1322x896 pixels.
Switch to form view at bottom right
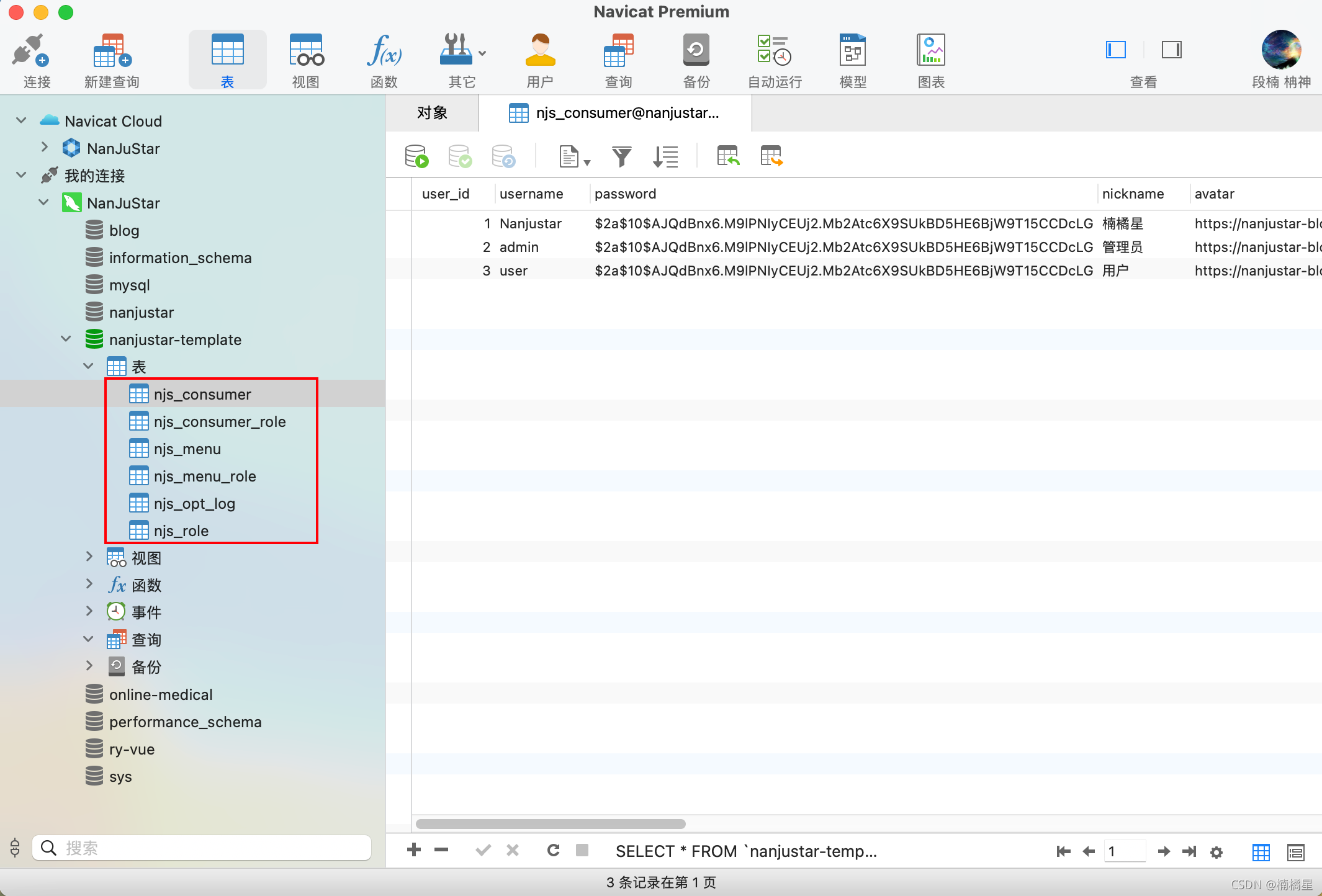(1295, 852)
